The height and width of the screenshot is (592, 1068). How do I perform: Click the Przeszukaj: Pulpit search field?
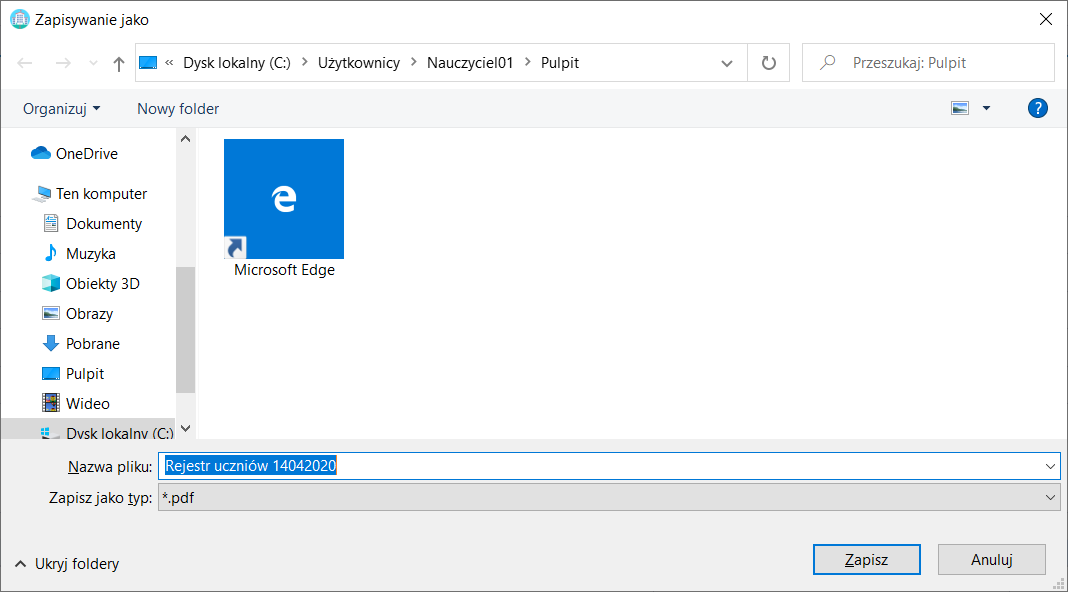pyautogui.click(x=928, y=63)
